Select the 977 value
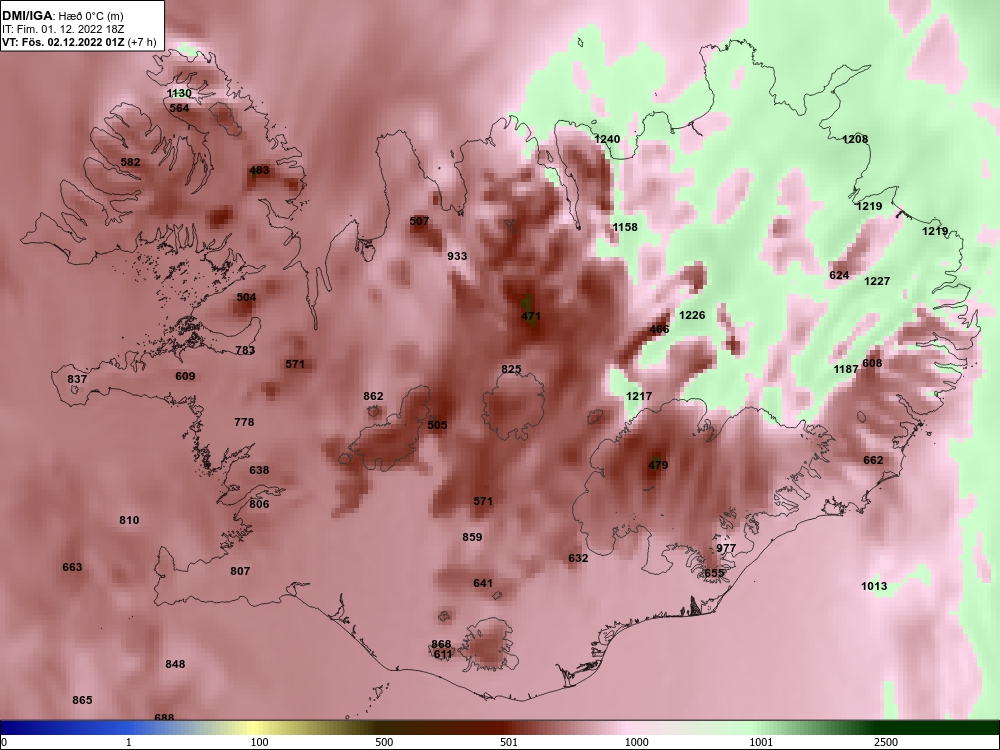 click(726, 548)
